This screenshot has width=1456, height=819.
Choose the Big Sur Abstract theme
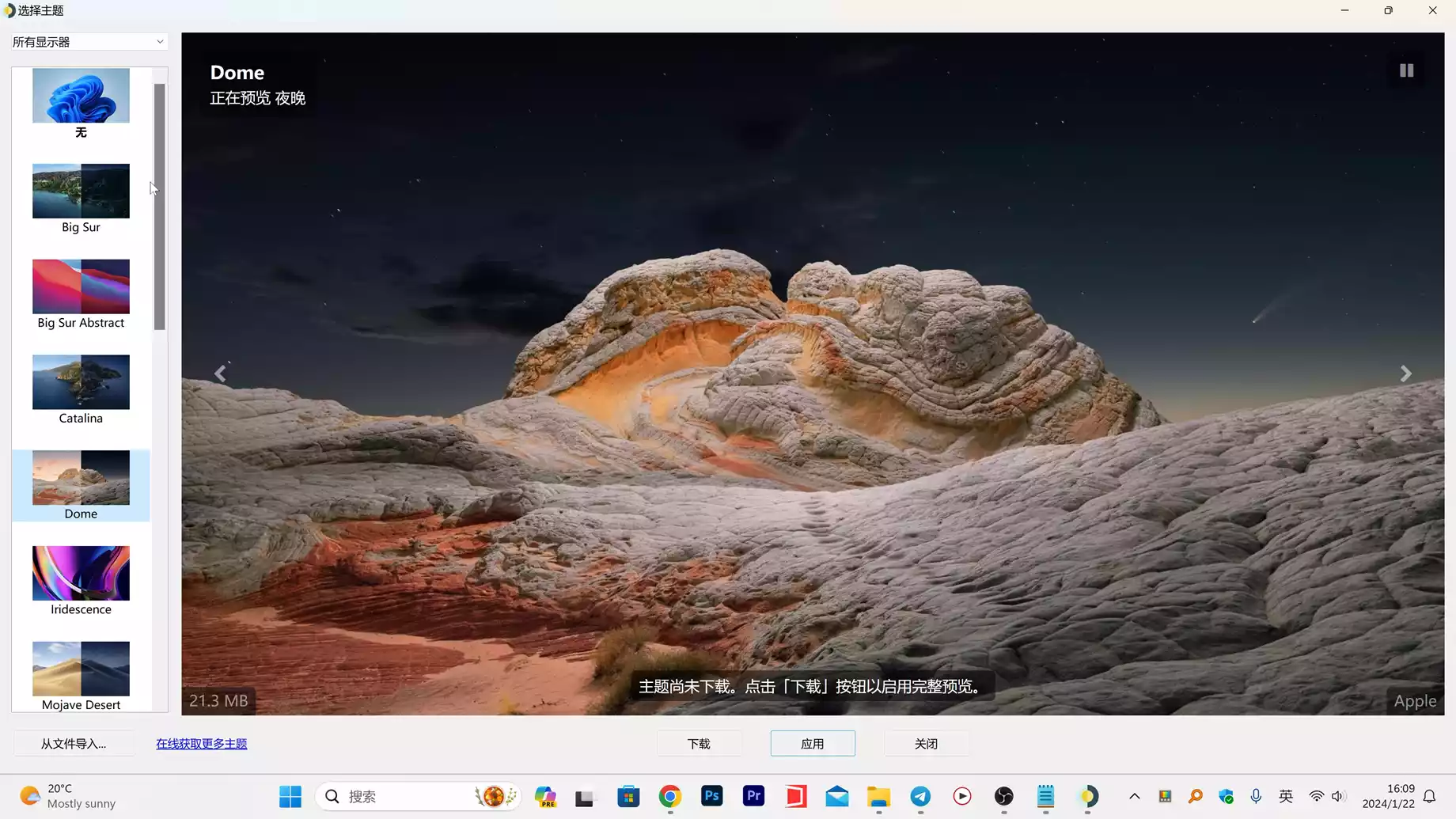(81, 287)
